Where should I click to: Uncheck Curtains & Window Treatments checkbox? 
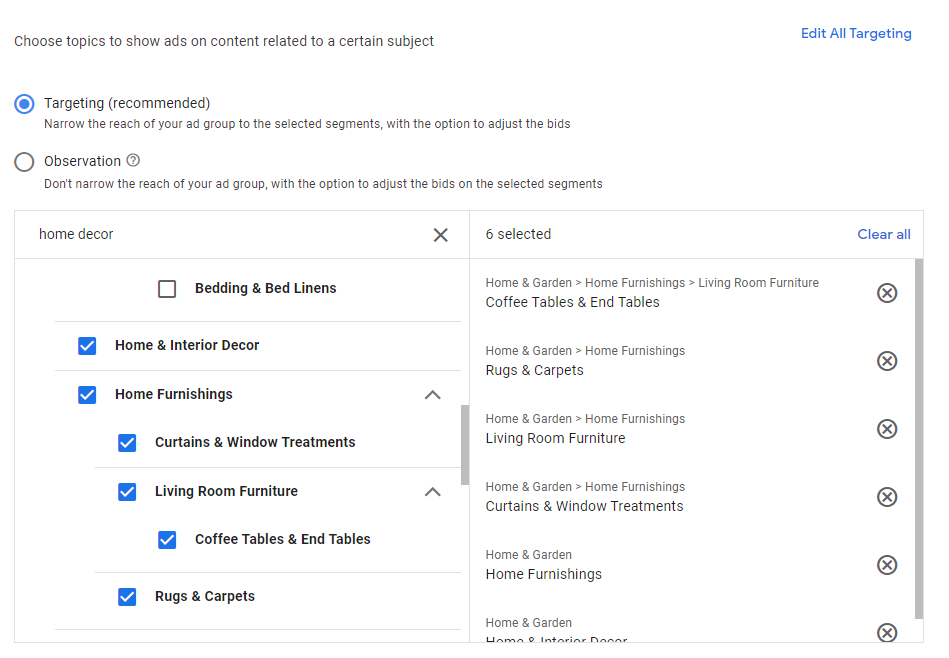tap(127, 443)
